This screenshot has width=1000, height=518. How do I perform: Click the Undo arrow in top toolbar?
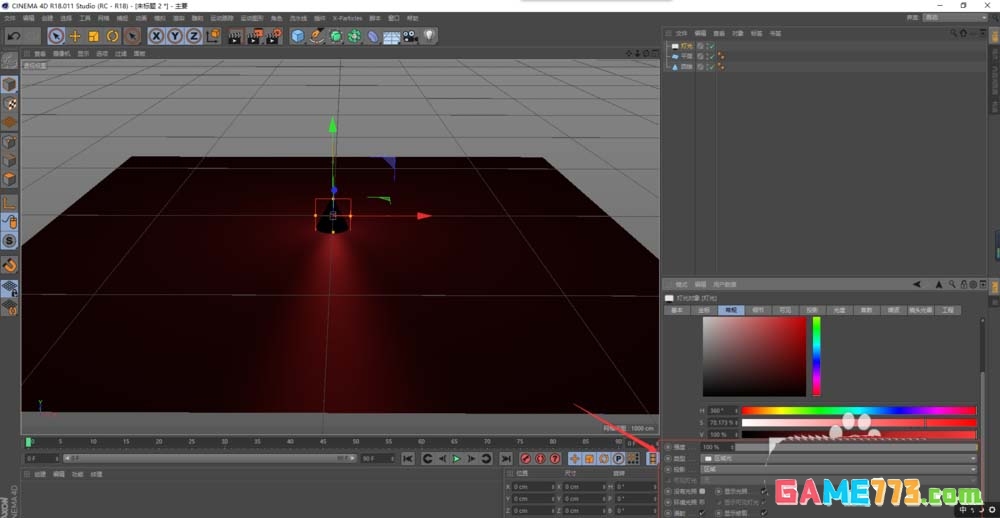[x=14, y=36]
